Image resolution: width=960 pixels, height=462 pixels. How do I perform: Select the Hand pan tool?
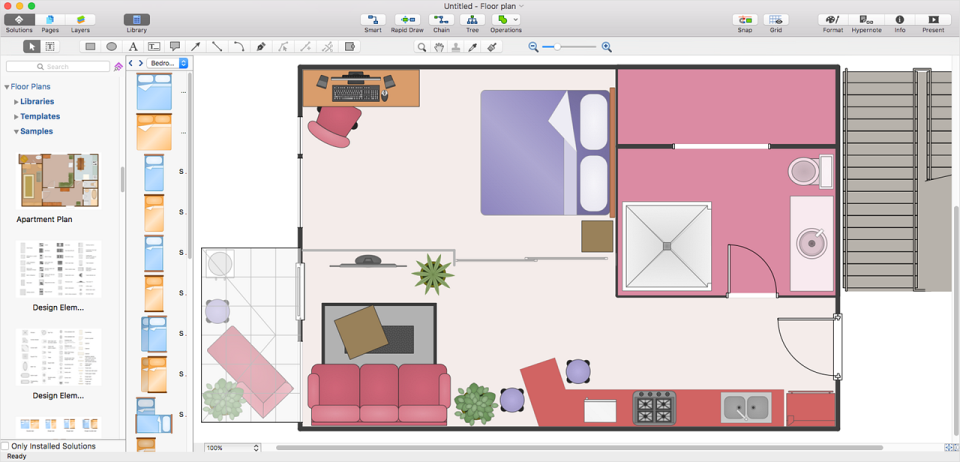pos(438,47)
